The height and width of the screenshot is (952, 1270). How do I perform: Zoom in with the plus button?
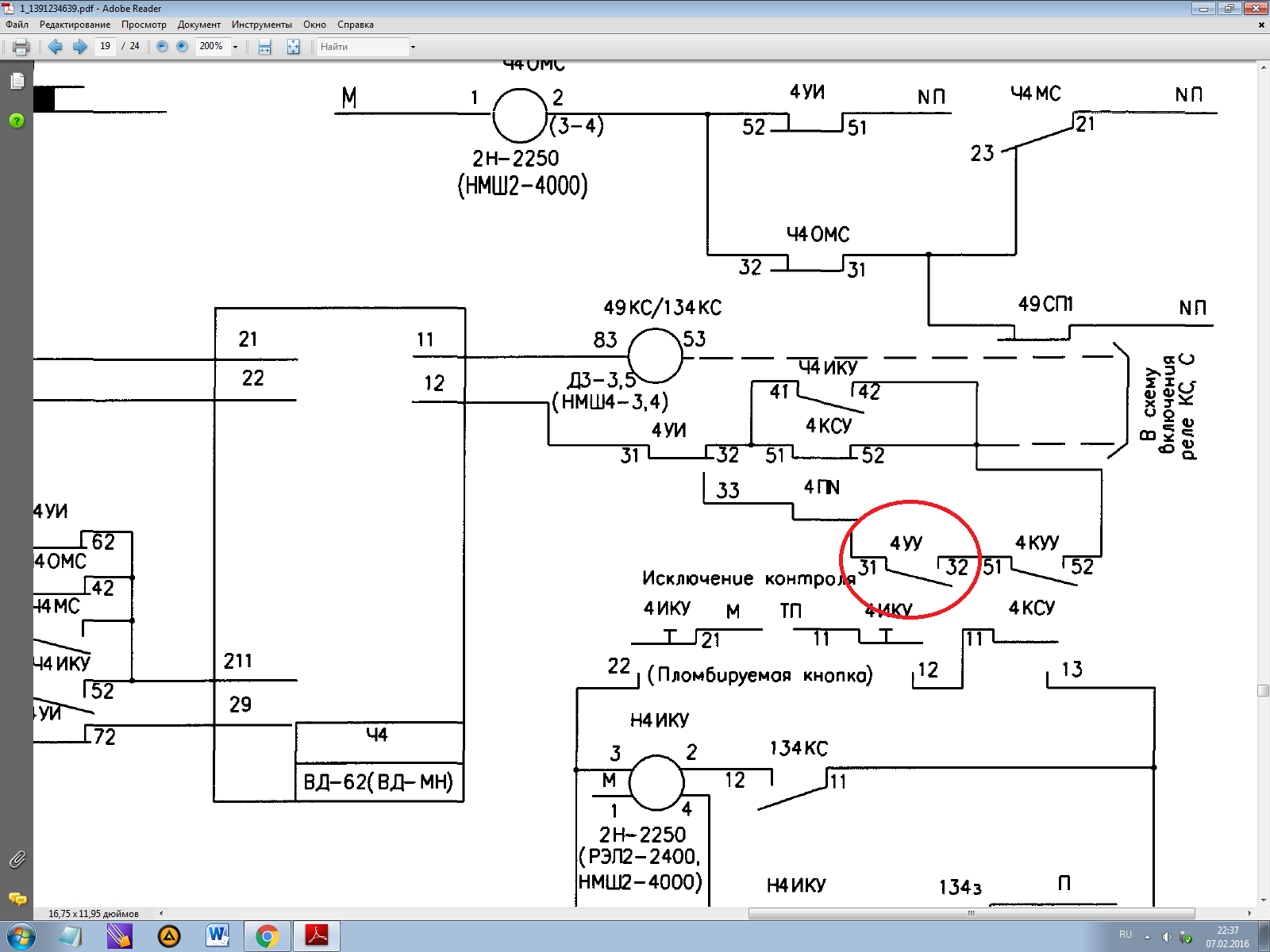(182, 47)
